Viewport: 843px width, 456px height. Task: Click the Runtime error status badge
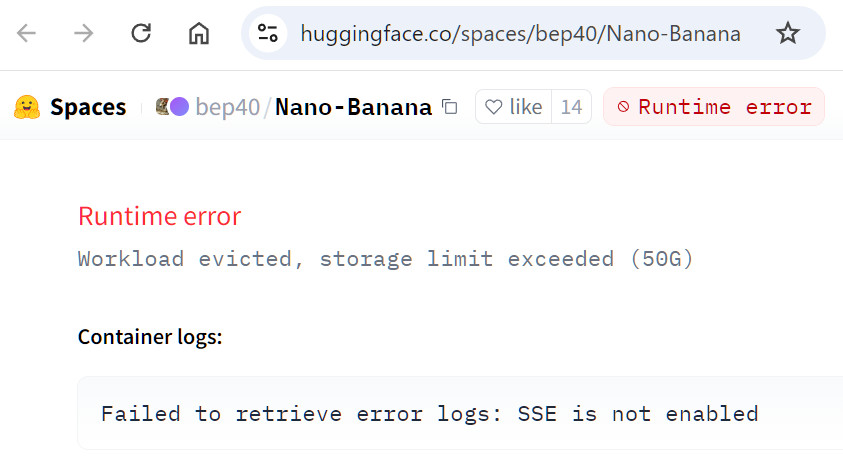tap(714, 107)
